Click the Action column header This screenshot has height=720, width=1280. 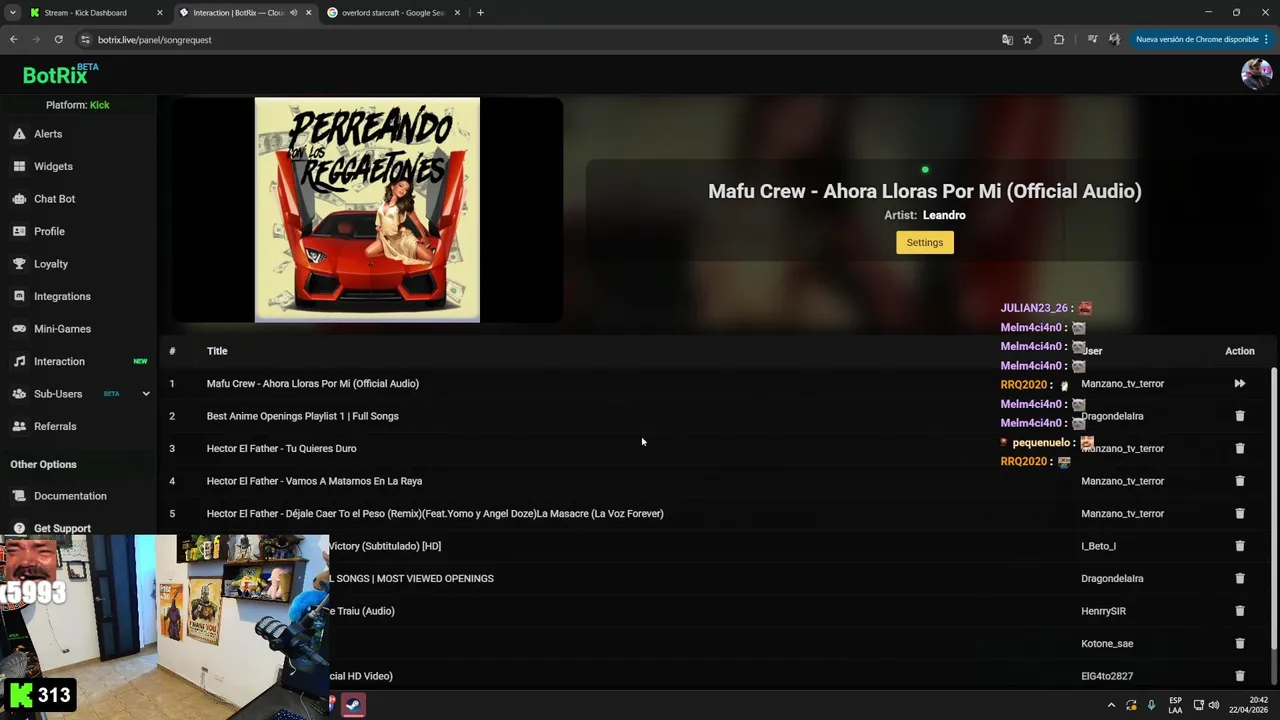pyautogui.click(x=1239, y=351)
